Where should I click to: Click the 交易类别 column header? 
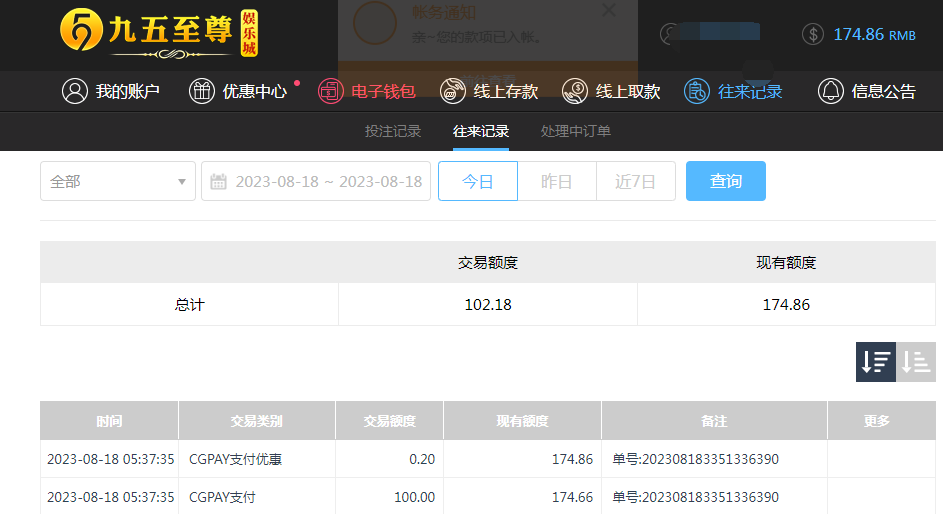point(257,421)
